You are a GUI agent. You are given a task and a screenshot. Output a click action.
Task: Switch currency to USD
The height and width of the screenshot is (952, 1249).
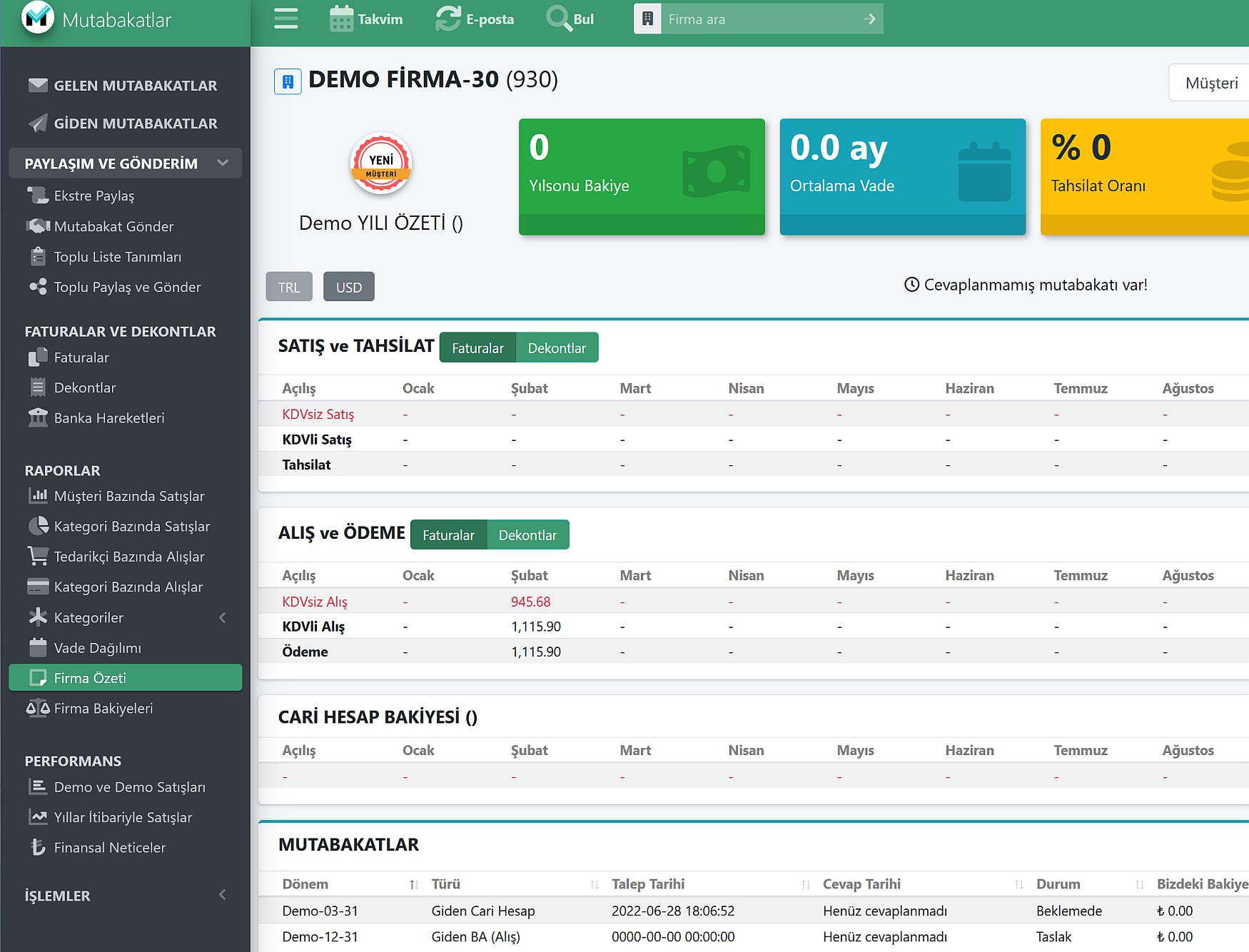click(349, 287)
